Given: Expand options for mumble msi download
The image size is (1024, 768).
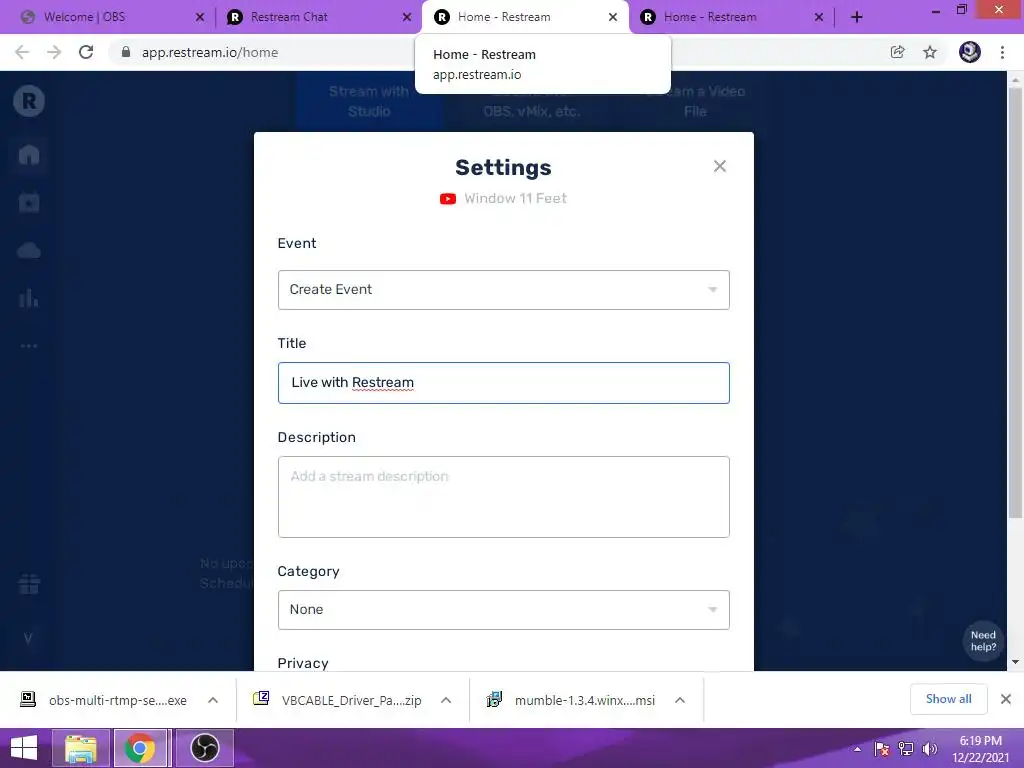Looking at the screenshot, I should point(680,700).
